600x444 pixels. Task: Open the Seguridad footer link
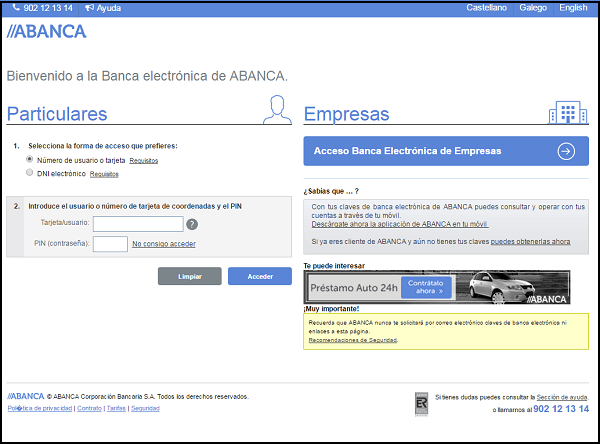pos(145,408)
